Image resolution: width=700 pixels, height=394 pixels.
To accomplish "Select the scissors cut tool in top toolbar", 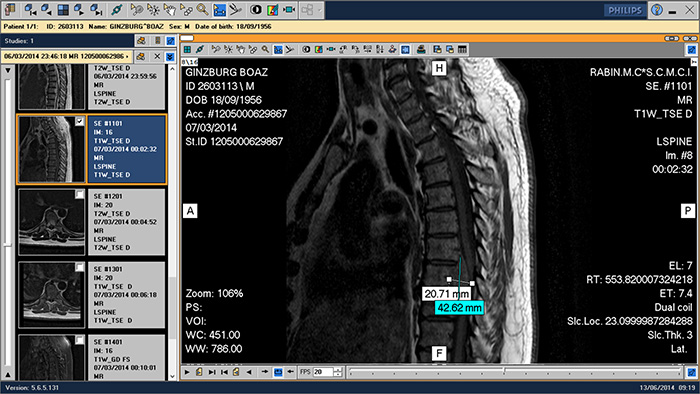I will tap(235, 9).
